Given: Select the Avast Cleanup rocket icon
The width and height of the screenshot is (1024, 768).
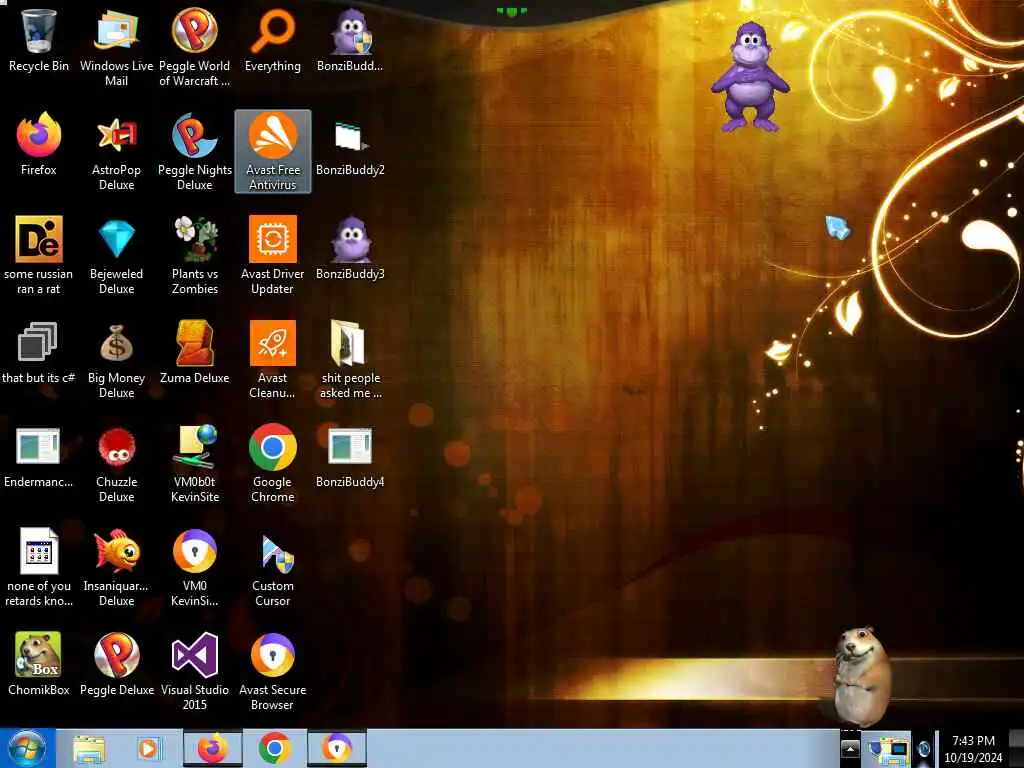Looking at the screenshot, I should point(273,360).
